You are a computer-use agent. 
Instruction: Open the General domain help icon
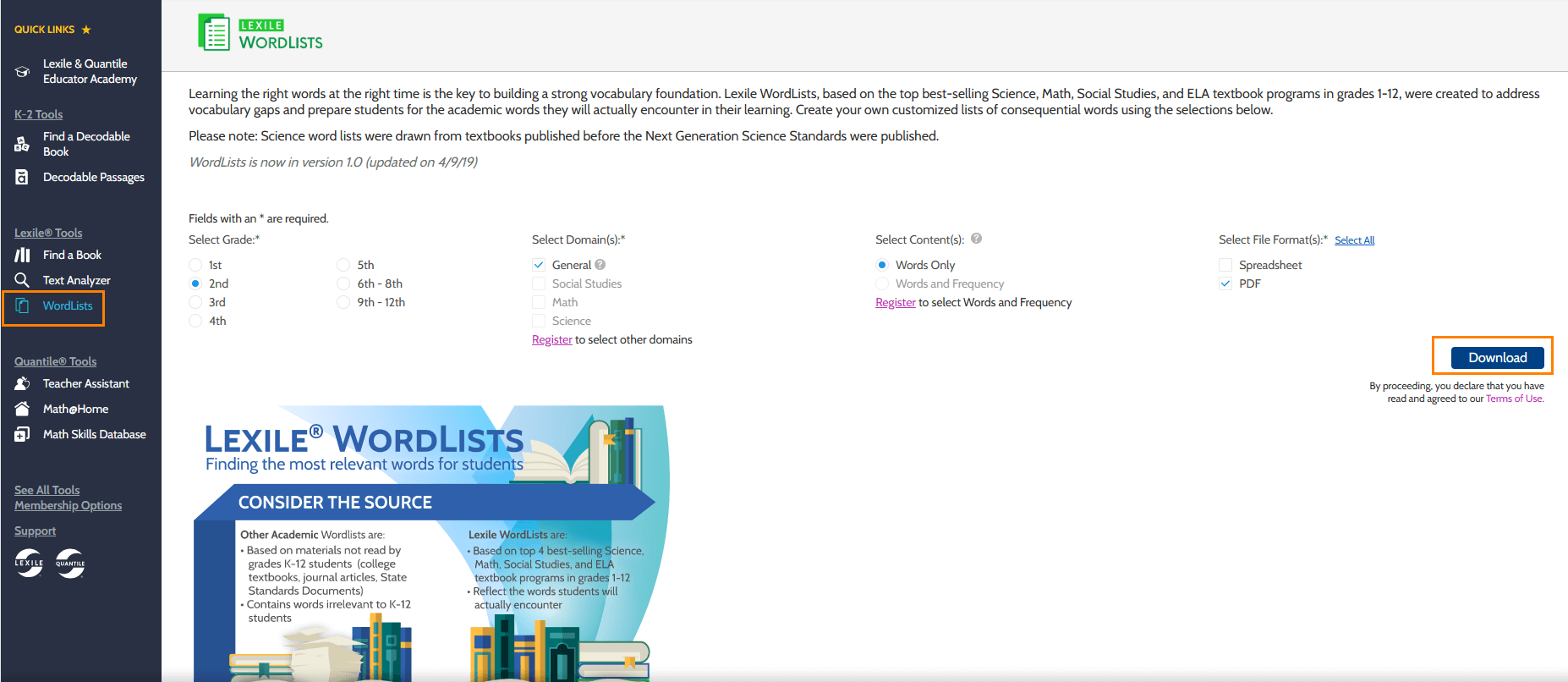pyautogui.click(x=600, y=265)
